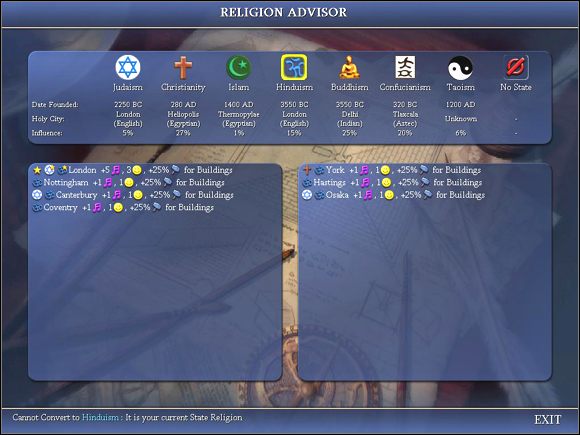Select the No State religion icon
Screen dimensions: 580x435
[x=516, y=67]
